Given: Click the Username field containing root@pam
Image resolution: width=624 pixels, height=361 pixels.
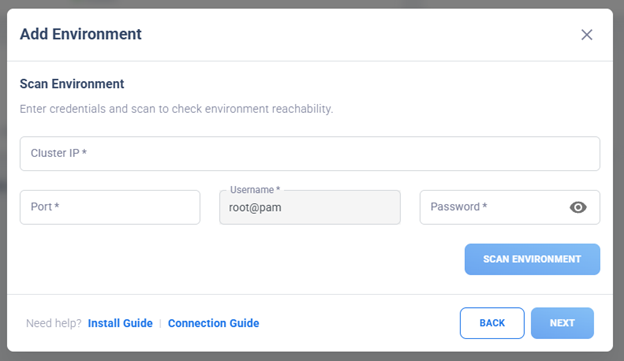Looking at the screenshot, I should [310, 207].
